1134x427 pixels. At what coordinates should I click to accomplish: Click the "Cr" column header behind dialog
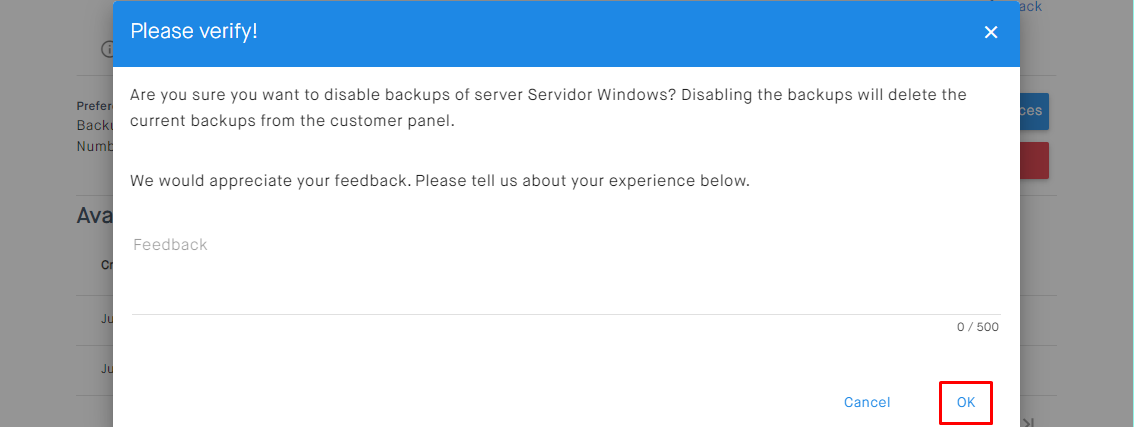[106, 265]
